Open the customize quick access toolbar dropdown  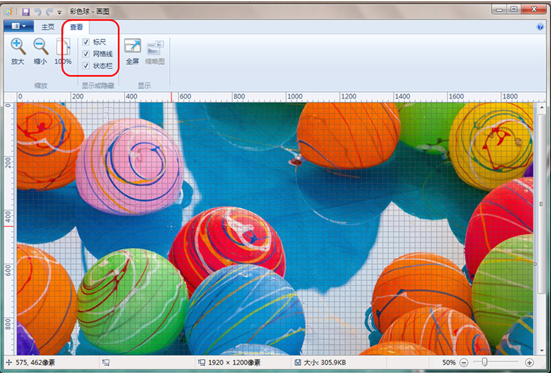pos(59,13)
